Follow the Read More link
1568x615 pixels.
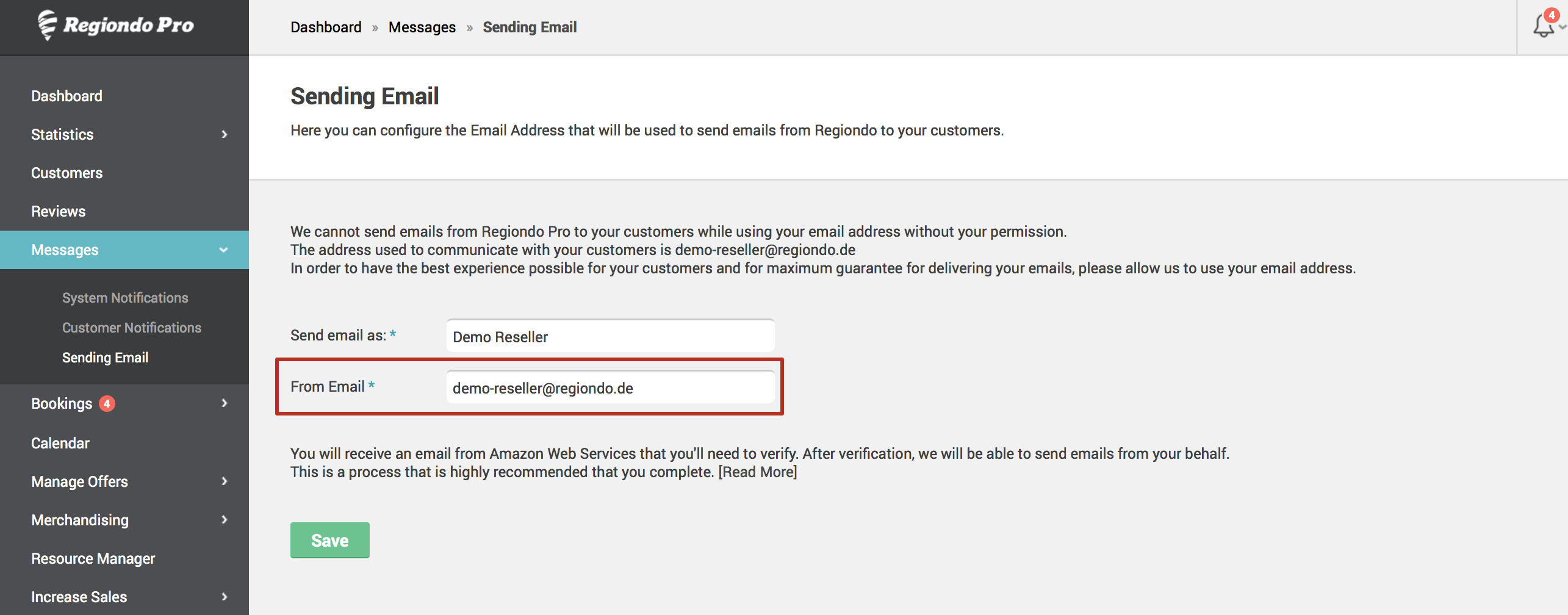pyautogui.click(x=758, y=472)
